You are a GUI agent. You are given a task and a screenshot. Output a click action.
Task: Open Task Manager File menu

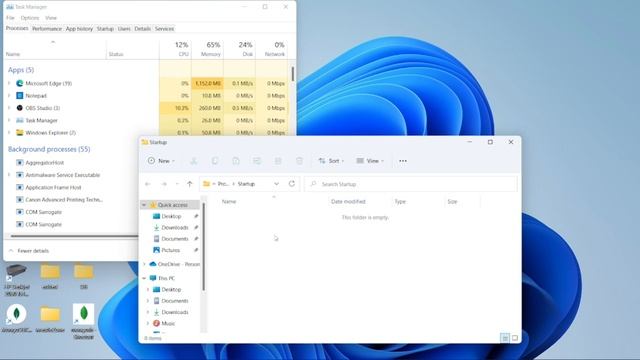[x=10, y=18]
